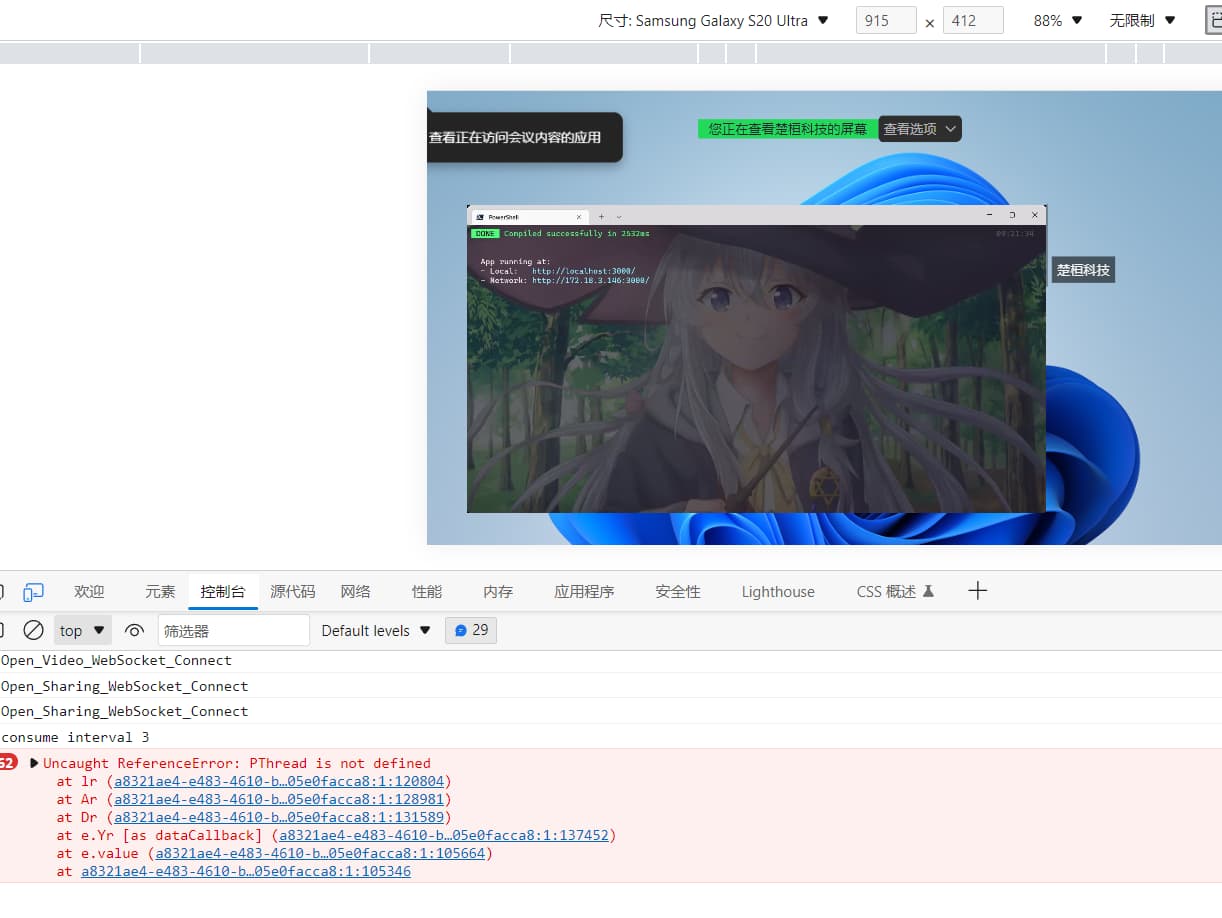
Task: Open stack link ending 1:137452
Action: pyautogui.click(x=444, y=835)
